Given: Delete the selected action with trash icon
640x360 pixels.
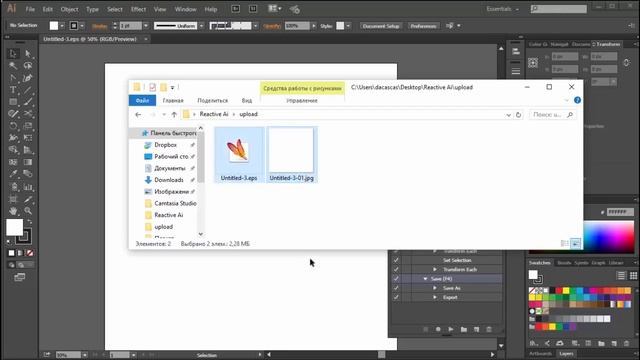Looking at the screenshot, I should pos(489,329).
